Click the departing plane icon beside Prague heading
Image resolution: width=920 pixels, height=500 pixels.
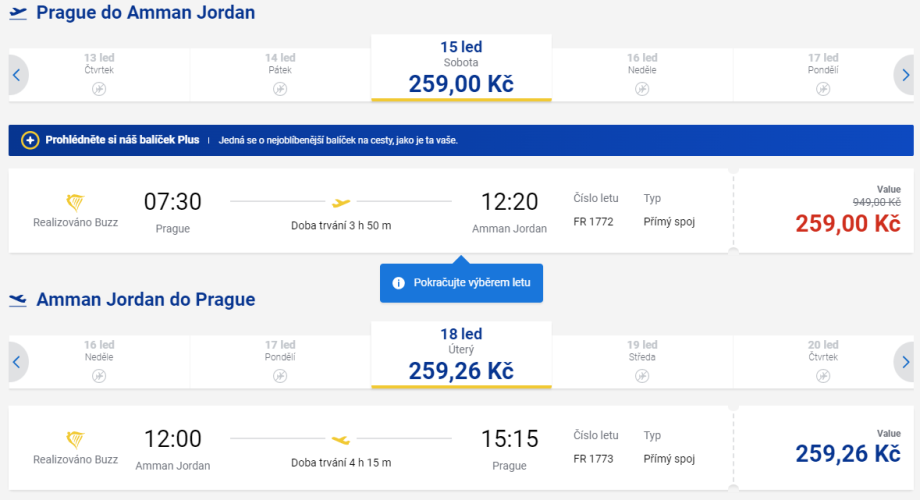tap(18, 13)
